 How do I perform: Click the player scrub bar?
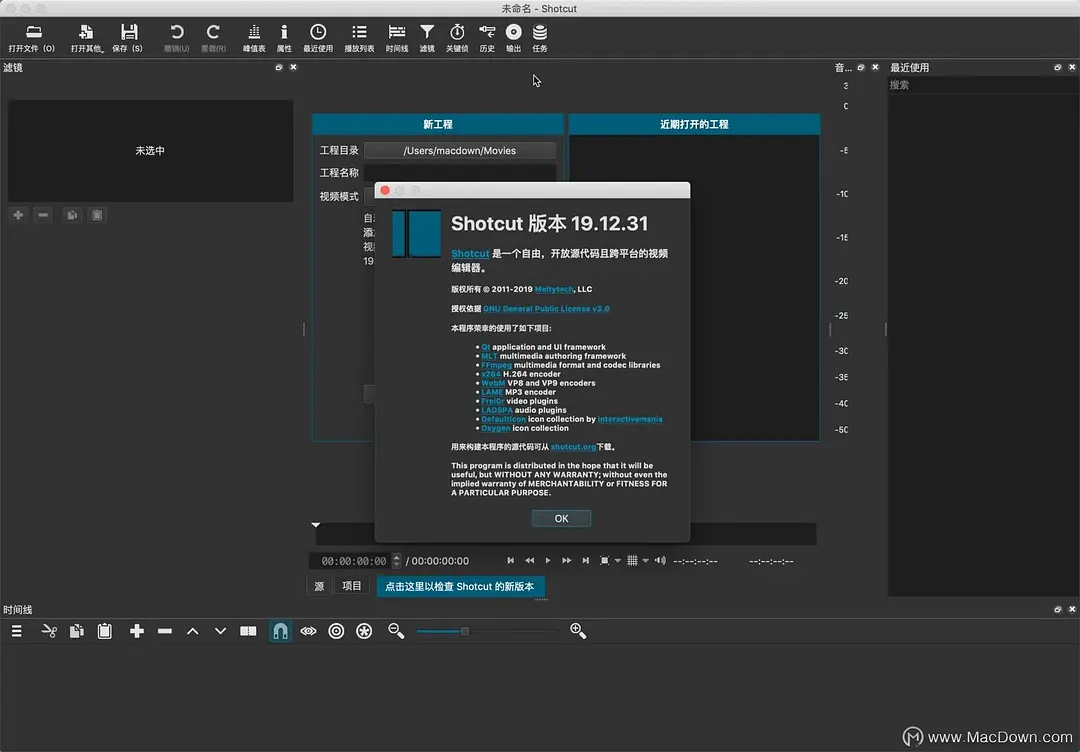pos(565,534)
